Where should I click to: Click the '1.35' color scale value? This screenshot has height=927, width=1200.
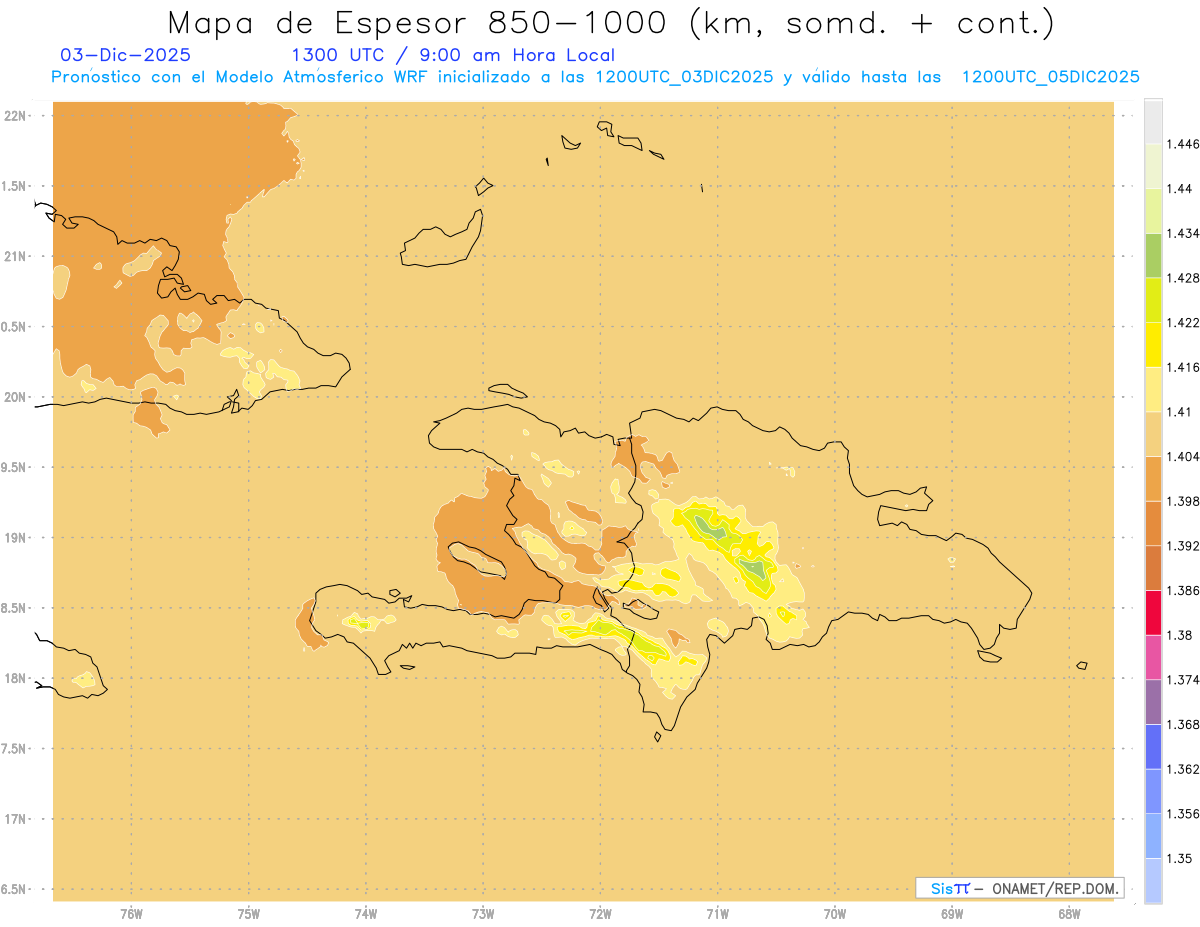pyautogui.click(x=1179, y=858)
